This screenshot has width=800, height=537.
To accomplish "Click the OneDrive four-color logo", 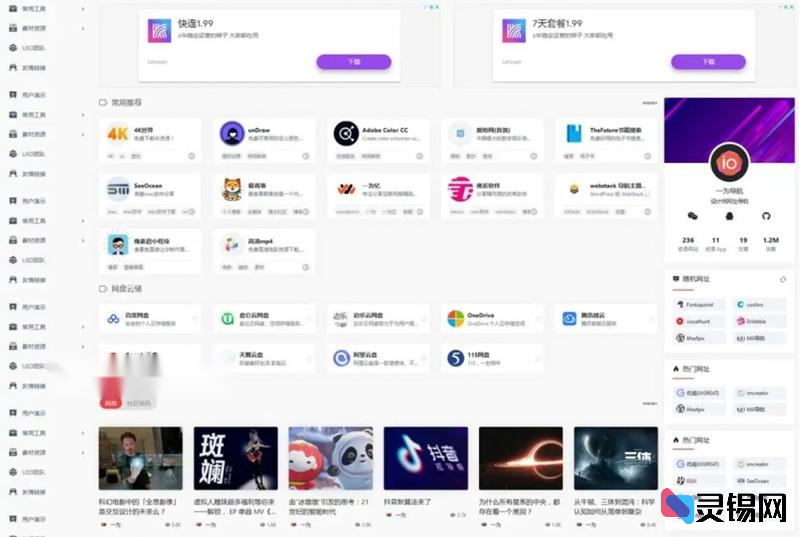I will point(456,319).
